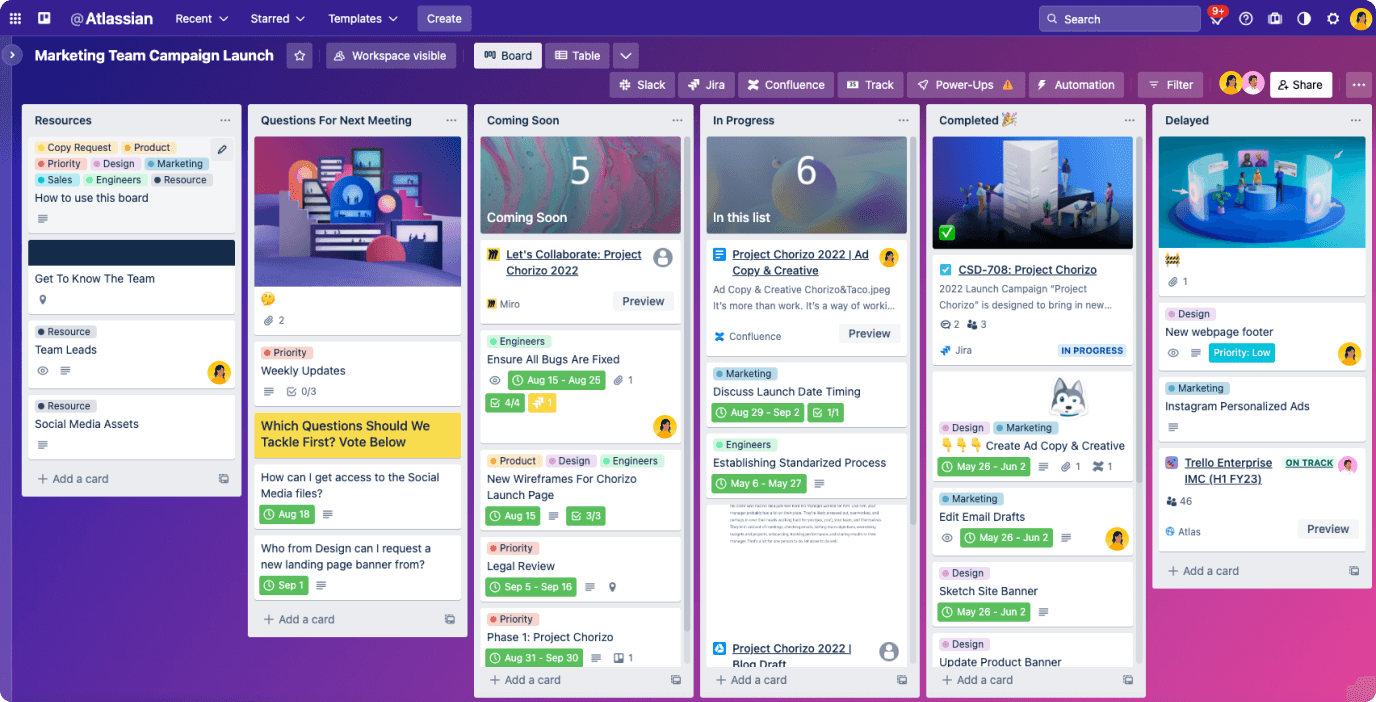
Task: Uncheck the completed box on CSD-708 card
Action: coord(945,269)
